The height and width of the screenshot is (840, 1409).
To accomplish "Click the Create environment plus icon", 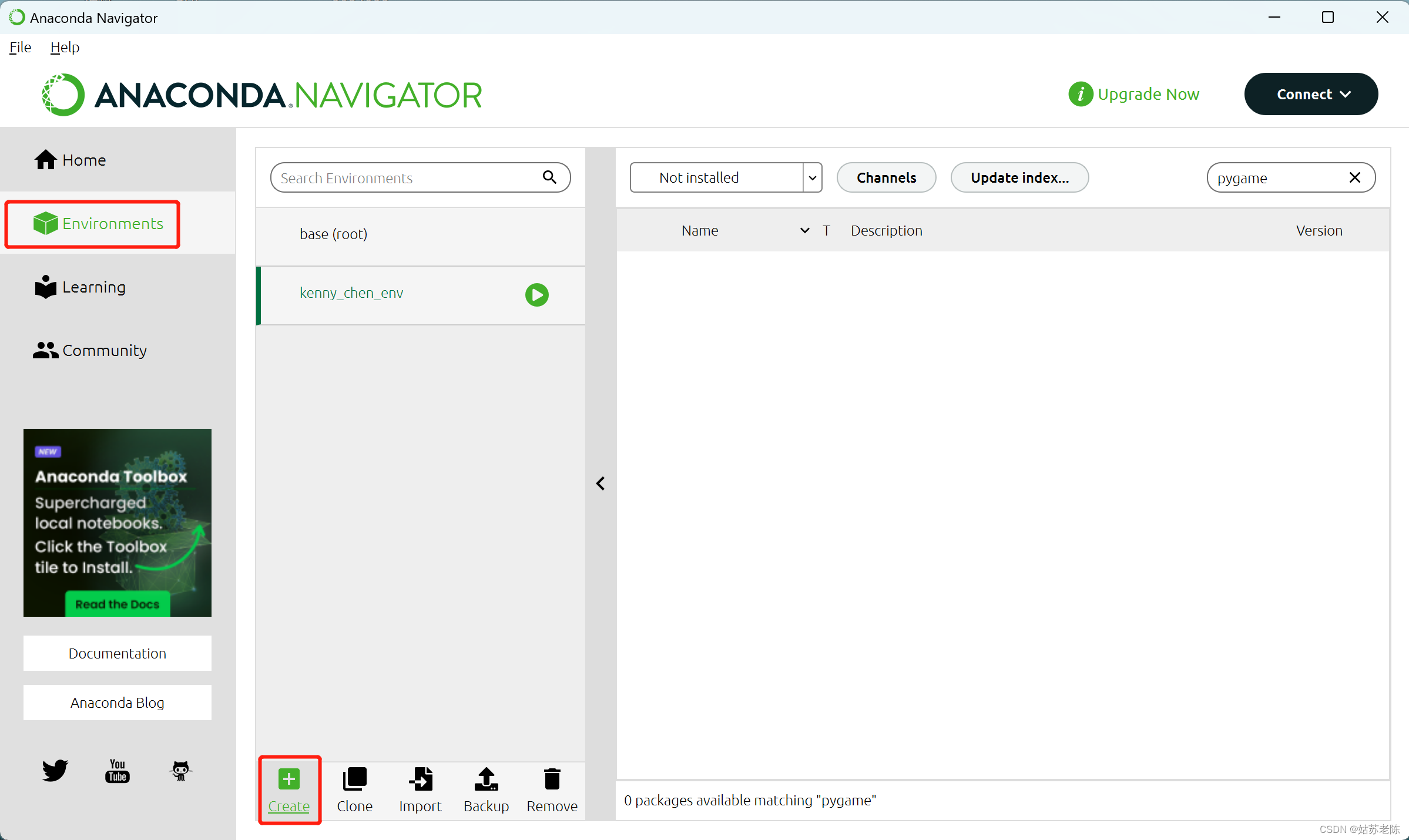I will 288,779.
